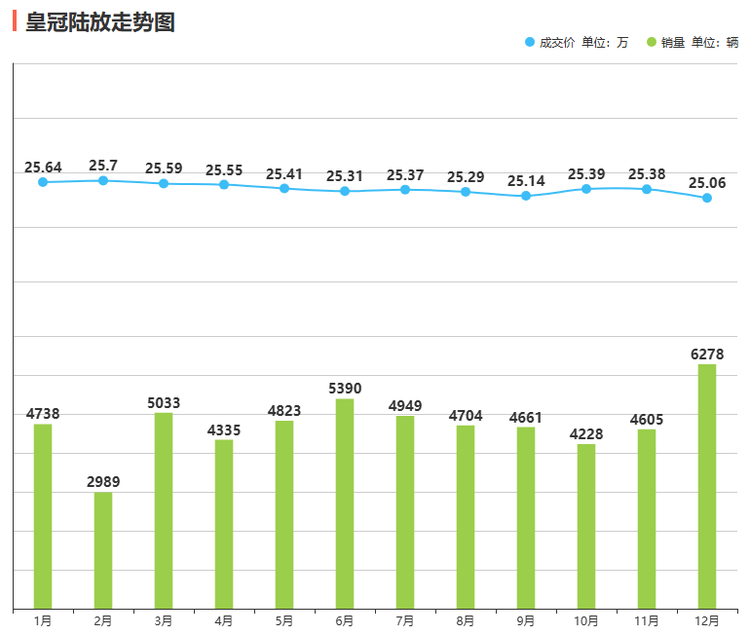Toggle the 销量 series legend label
This screenshot has height=635, width=750.
699,42
